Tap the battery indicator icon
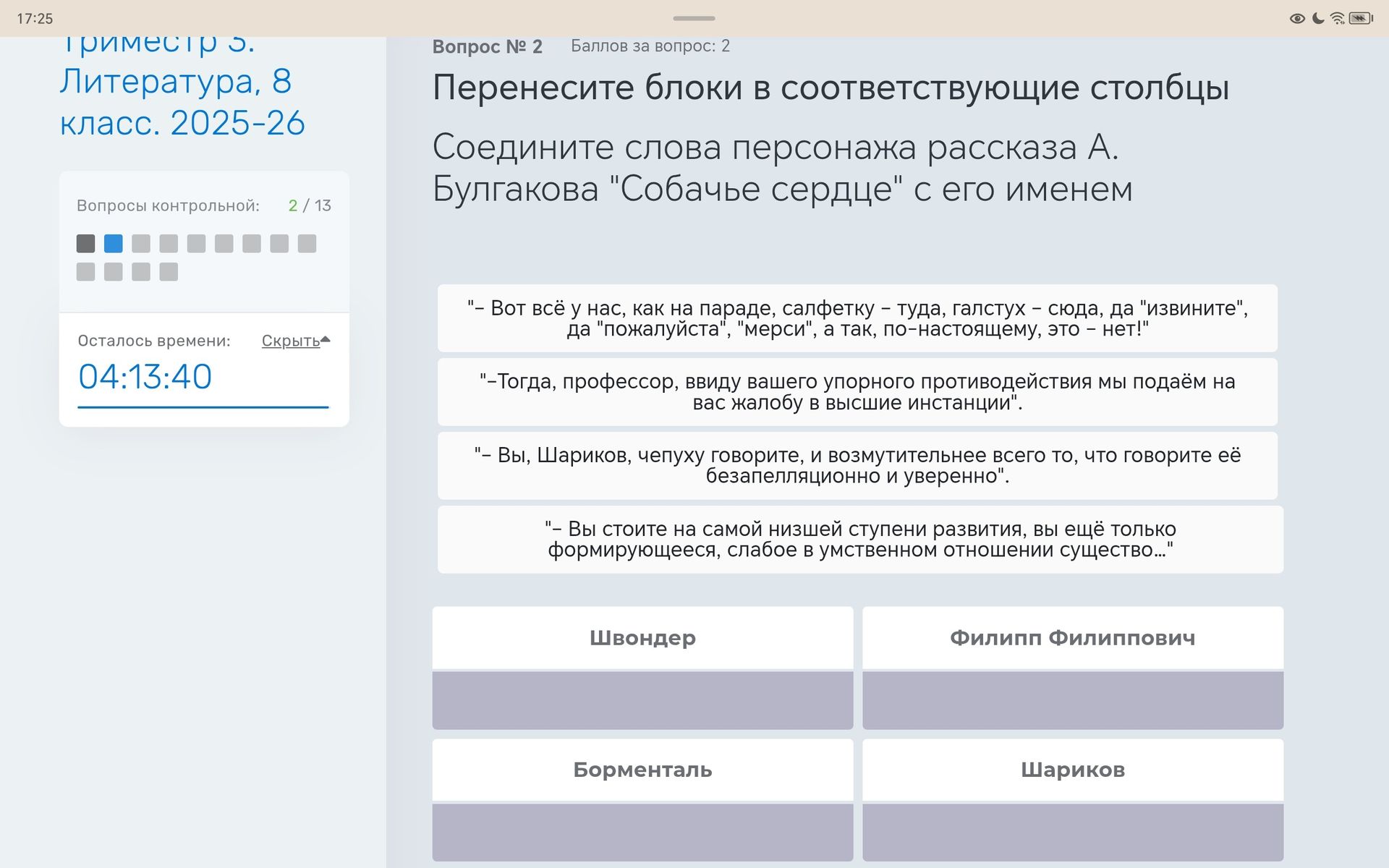Screen dimensions: 1389x868 pyautogui.click(x=1361, y=18)
